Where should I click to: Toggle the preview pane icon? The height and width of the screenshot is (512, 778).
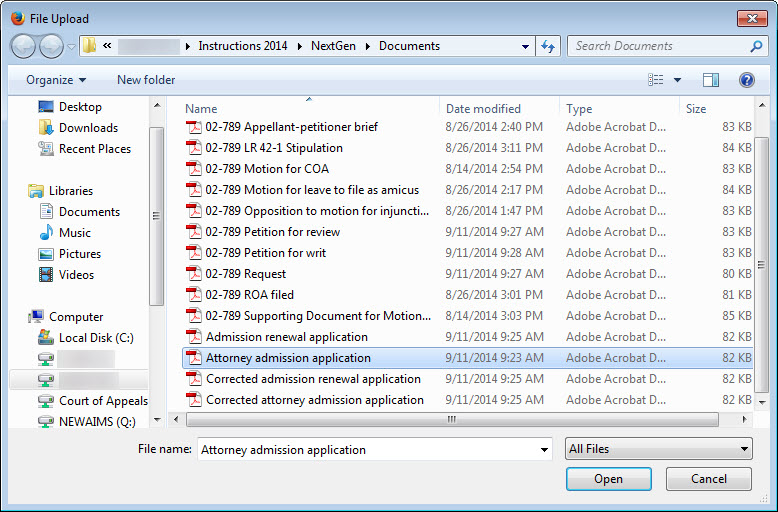coord(711,80)
